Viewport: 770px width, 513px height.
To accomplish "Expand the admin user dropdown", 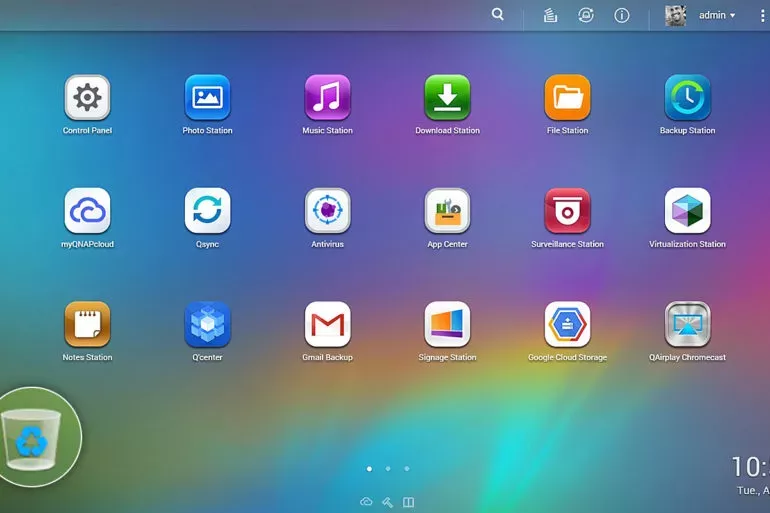I will 717,16.
